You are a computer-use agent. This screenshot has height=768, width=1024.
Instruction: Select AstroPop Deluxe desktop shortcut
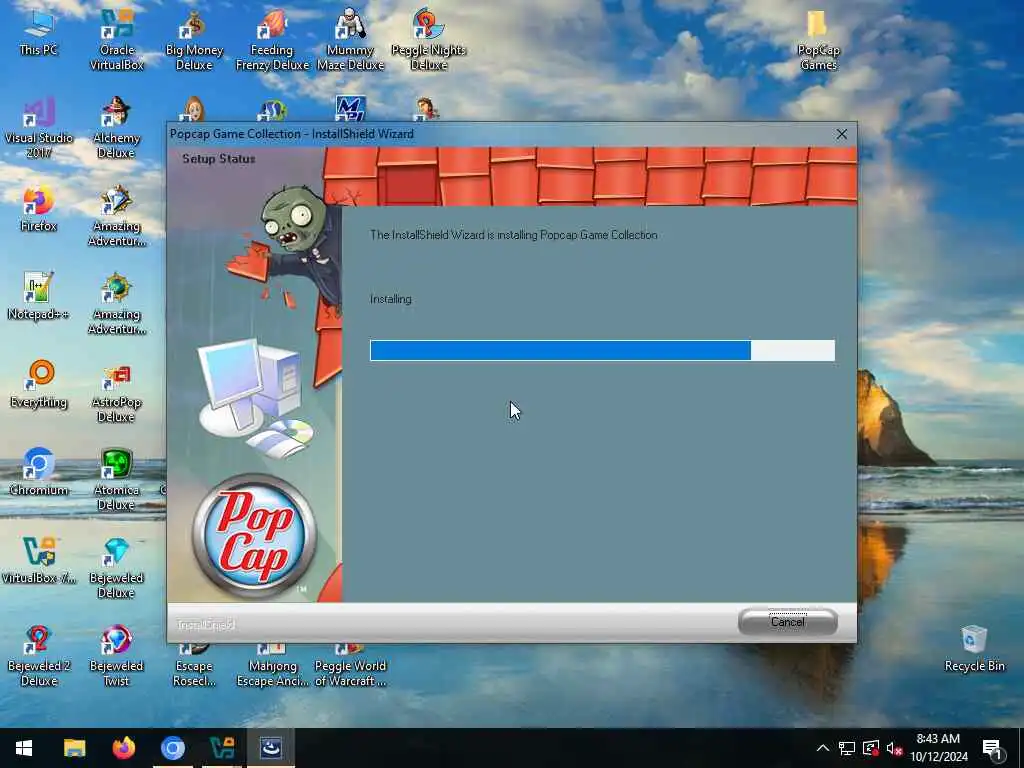coord(117,393)
